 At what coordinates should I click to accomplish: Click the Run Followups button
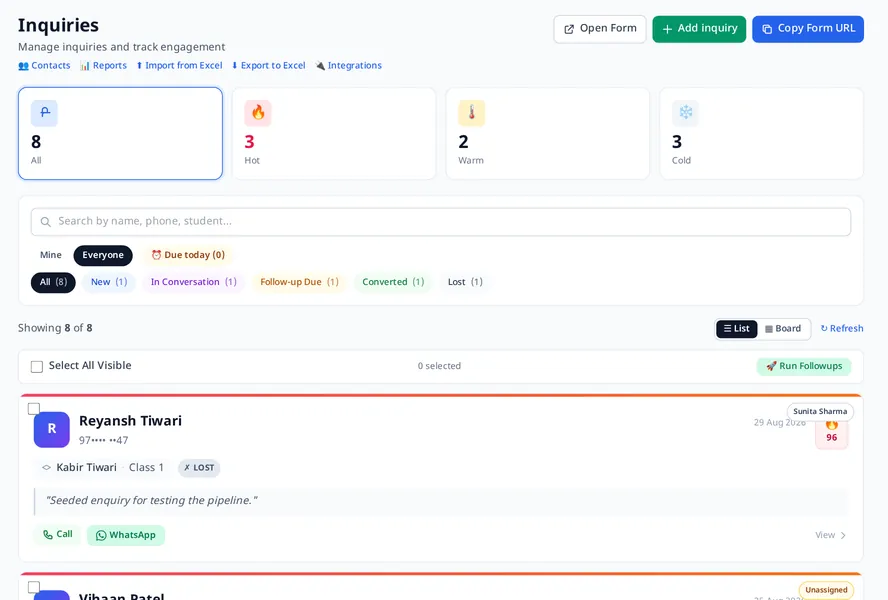click(x=804, y=366)
